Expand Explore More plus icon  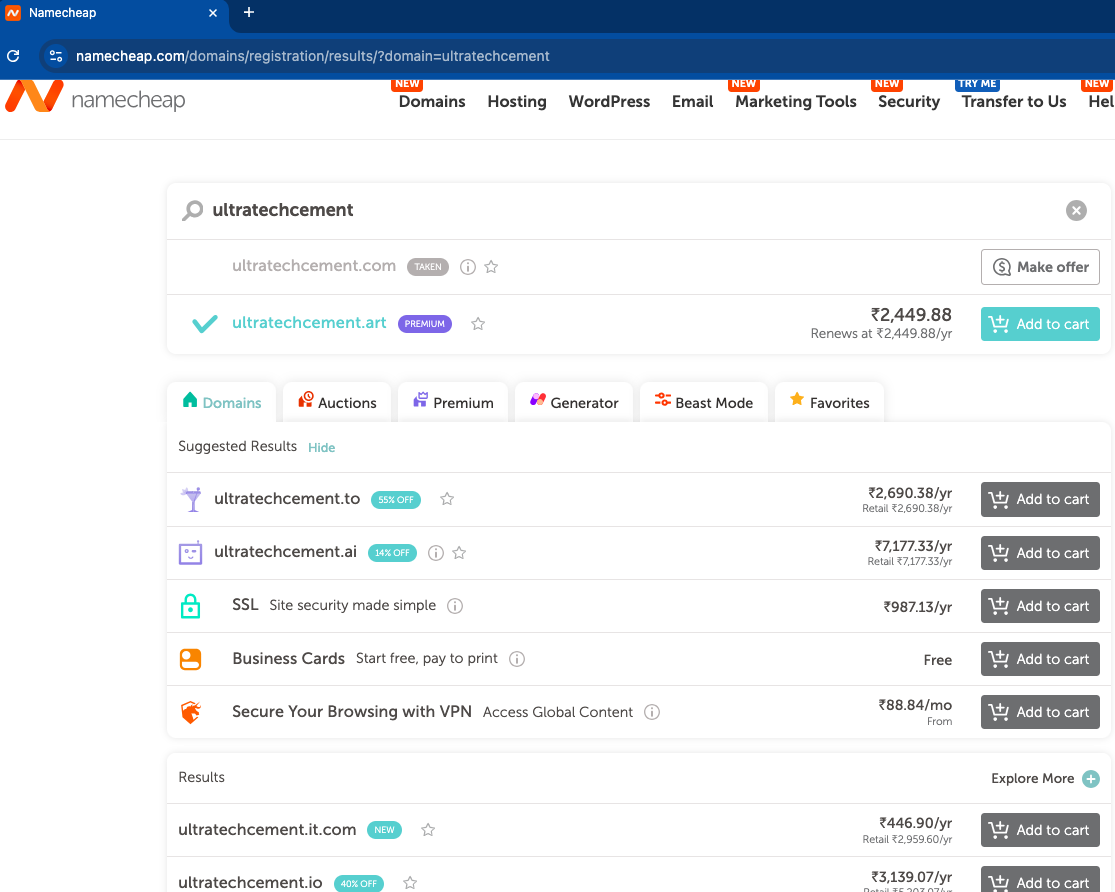(x=1090, y=779)
